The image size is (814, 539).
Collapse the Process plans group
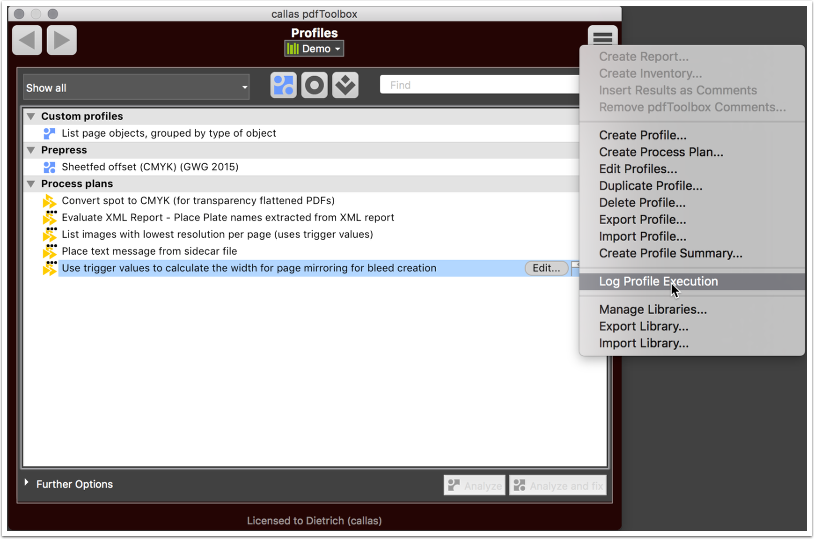[31, 184]
